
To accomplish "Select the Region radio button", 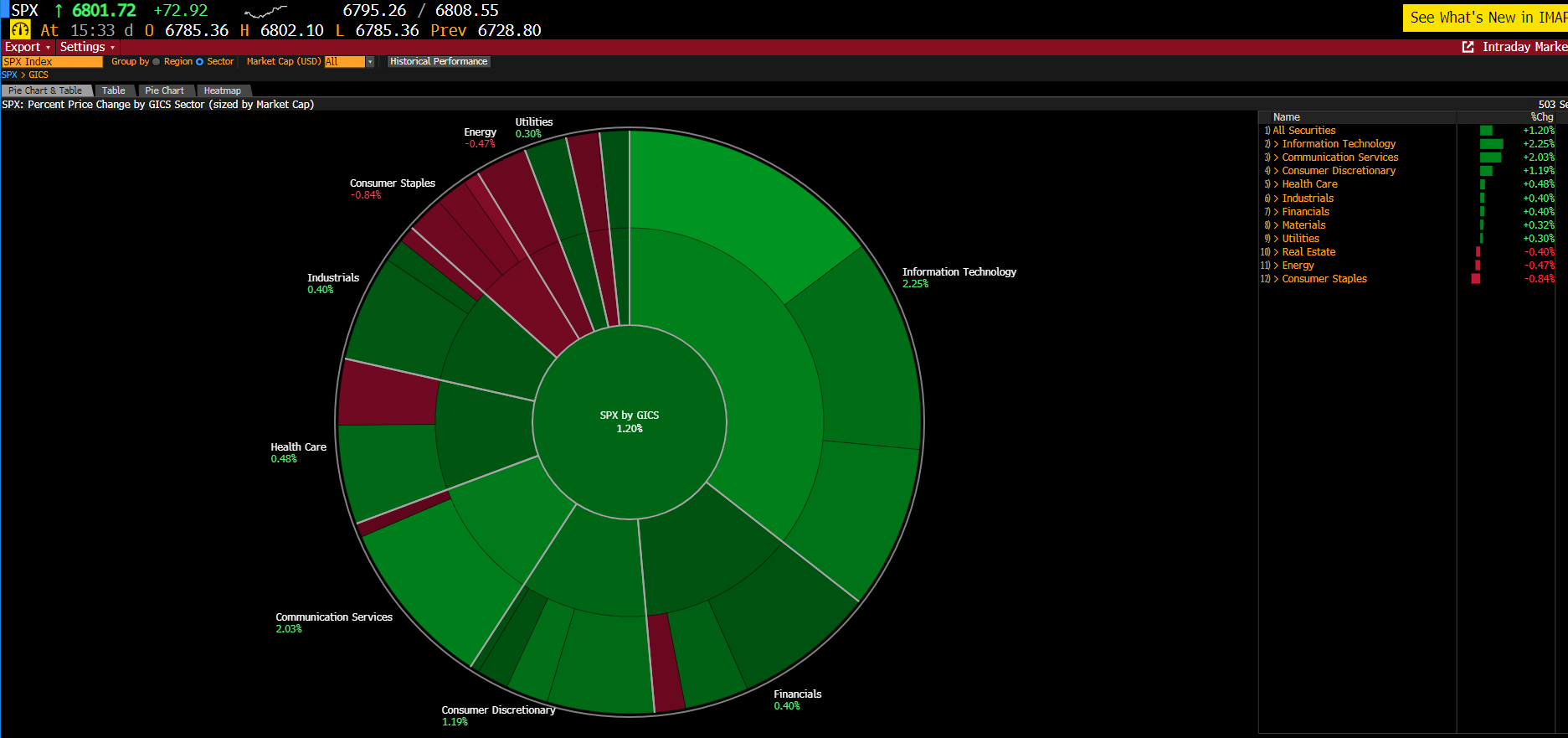I will [157, 62].
